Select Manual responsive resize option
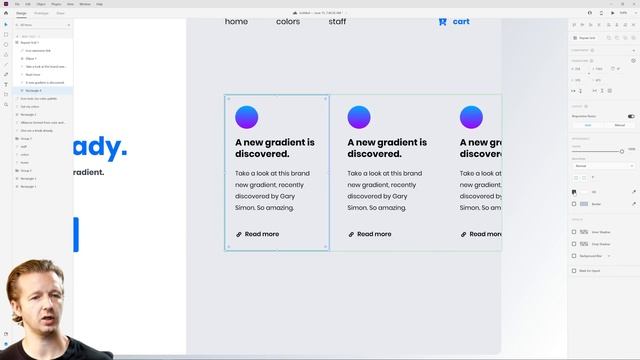The width and height of the screenshot is (640, 360). pyautogui.click(x=620, y=125)
